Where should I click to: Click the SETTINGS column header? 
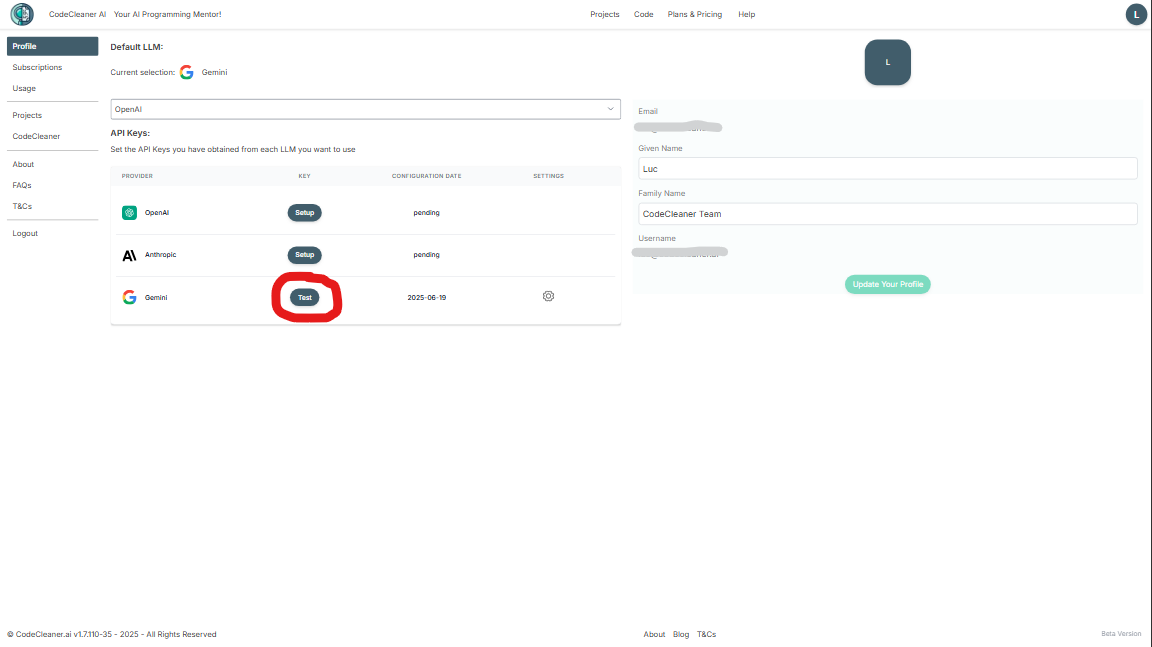click(x=548, y=176)
